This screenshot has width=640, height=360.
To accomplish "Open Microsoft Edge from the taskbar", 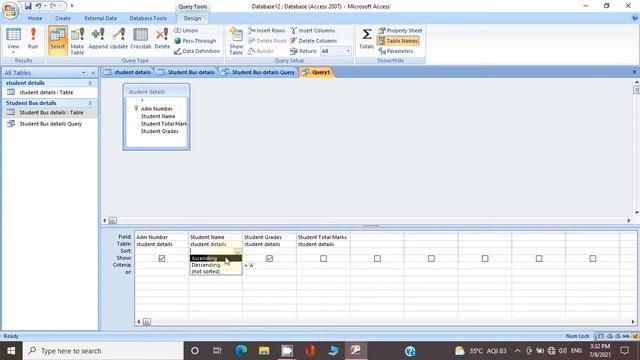I will (241, 351).
